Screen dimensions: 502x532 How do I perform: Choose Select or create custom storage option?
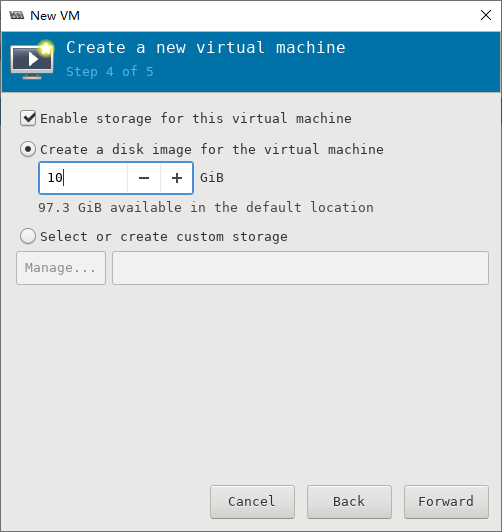(28, 236)
